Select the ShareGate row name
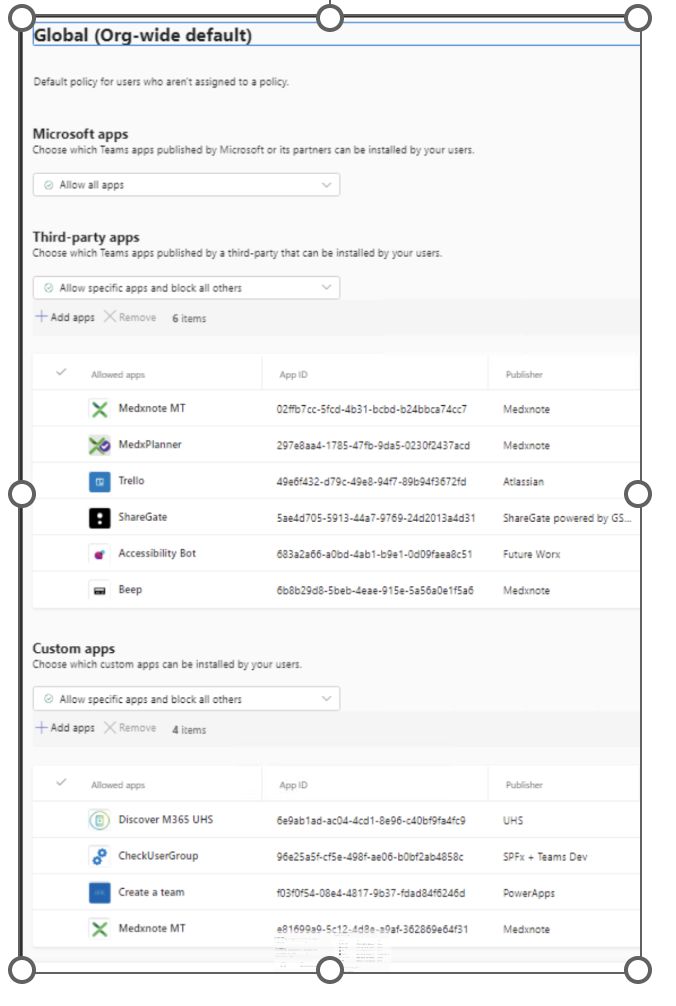 (x=142, y=517)
